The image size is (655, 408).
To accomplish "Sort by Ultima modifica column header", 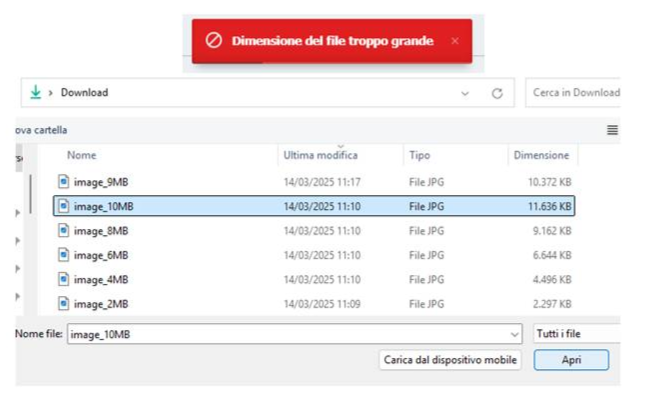I will pos(320,155).
